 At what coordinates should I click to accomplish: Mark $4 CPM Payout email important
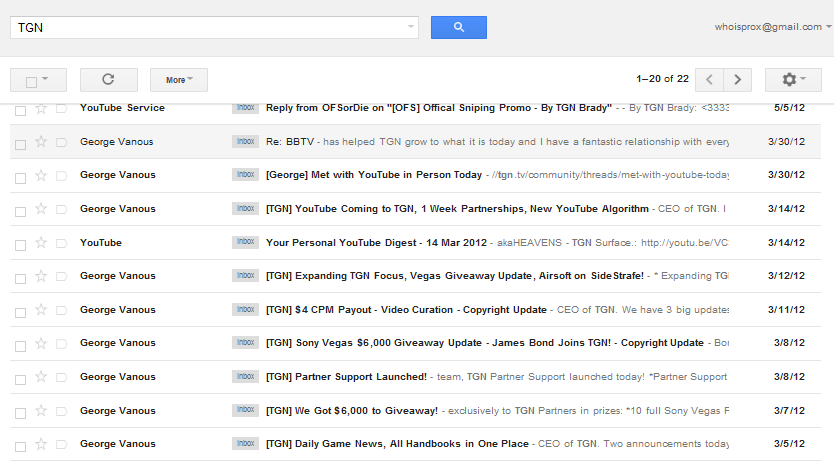(x=61, y=310)
